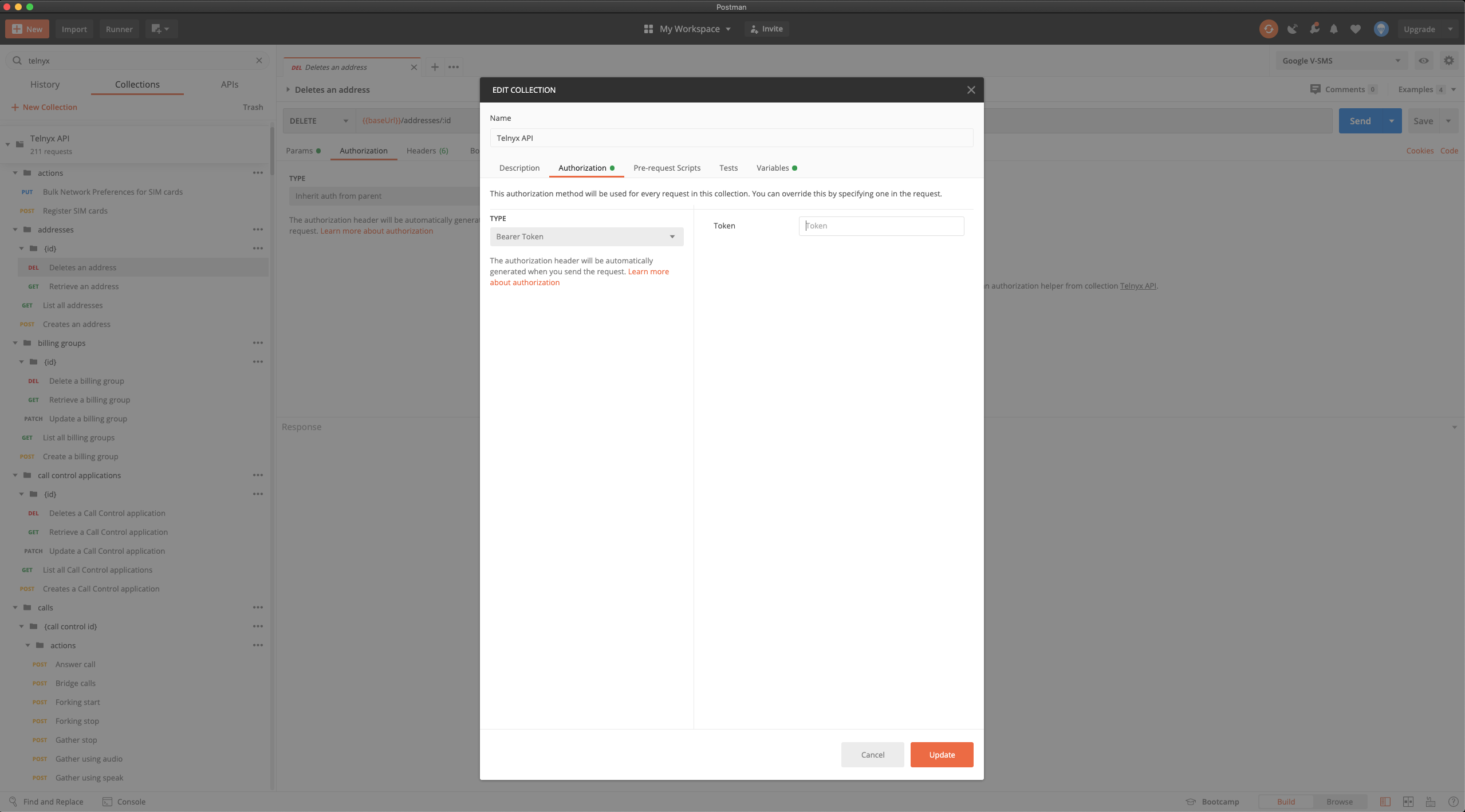Toggle the sidebar visibility icon
1465x812 pixels.
1385,802
